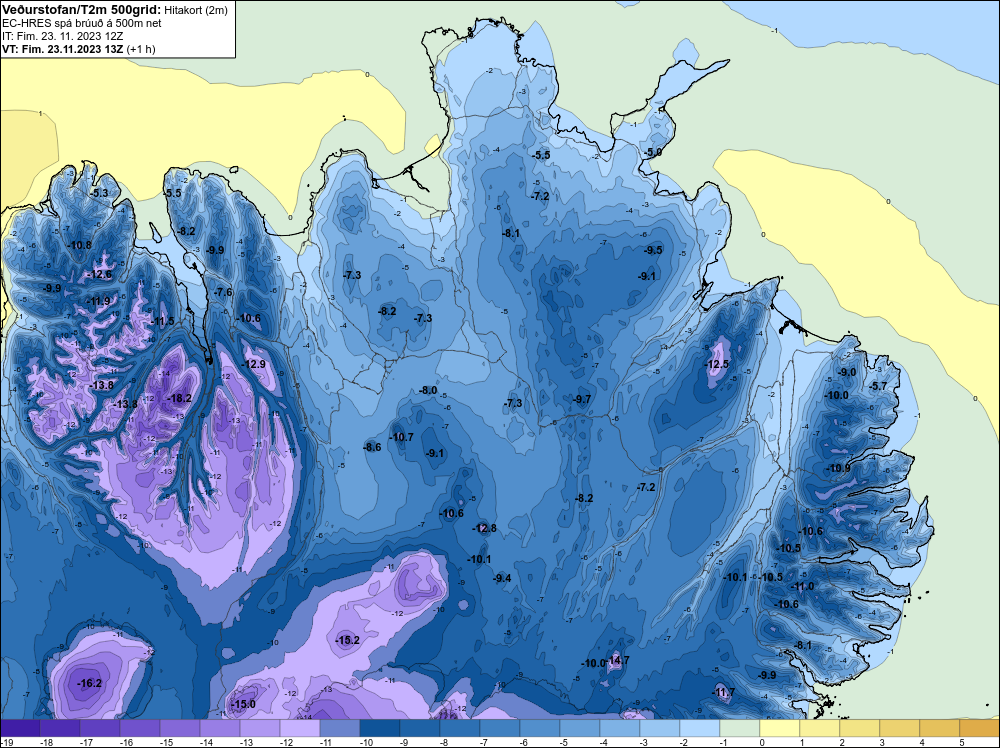The image size is (1000, 748).
Task: Click the -11.9 temperature label
Action: point(97,301)
